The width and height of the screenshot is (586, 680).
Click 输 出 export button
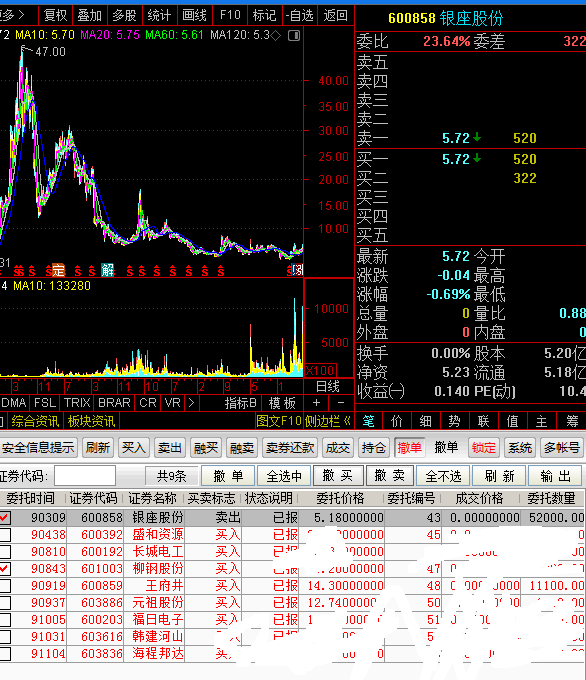tap(555, 476)
